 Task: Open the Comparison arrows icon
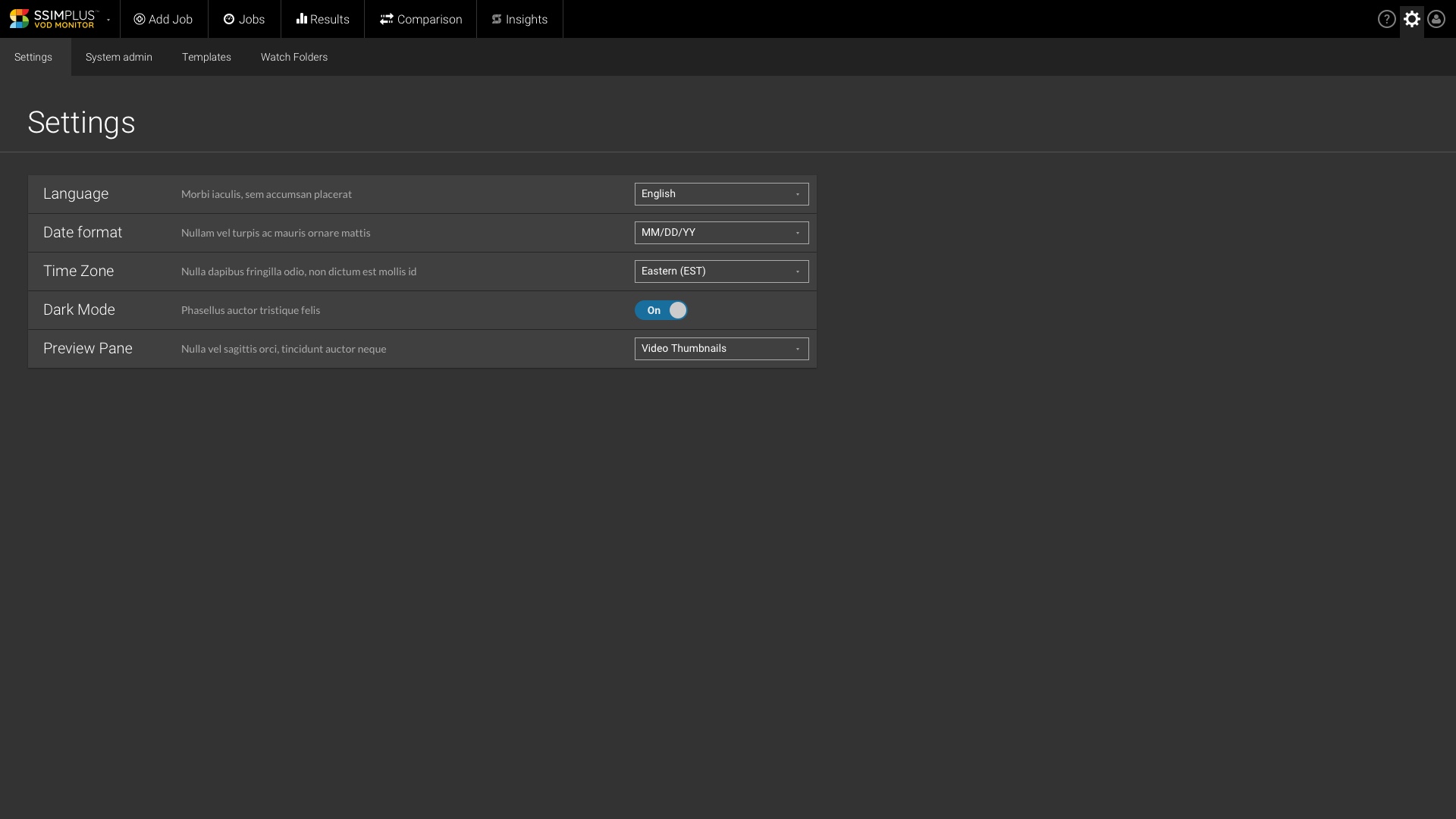pyautogui.click(x=387, y=19)
